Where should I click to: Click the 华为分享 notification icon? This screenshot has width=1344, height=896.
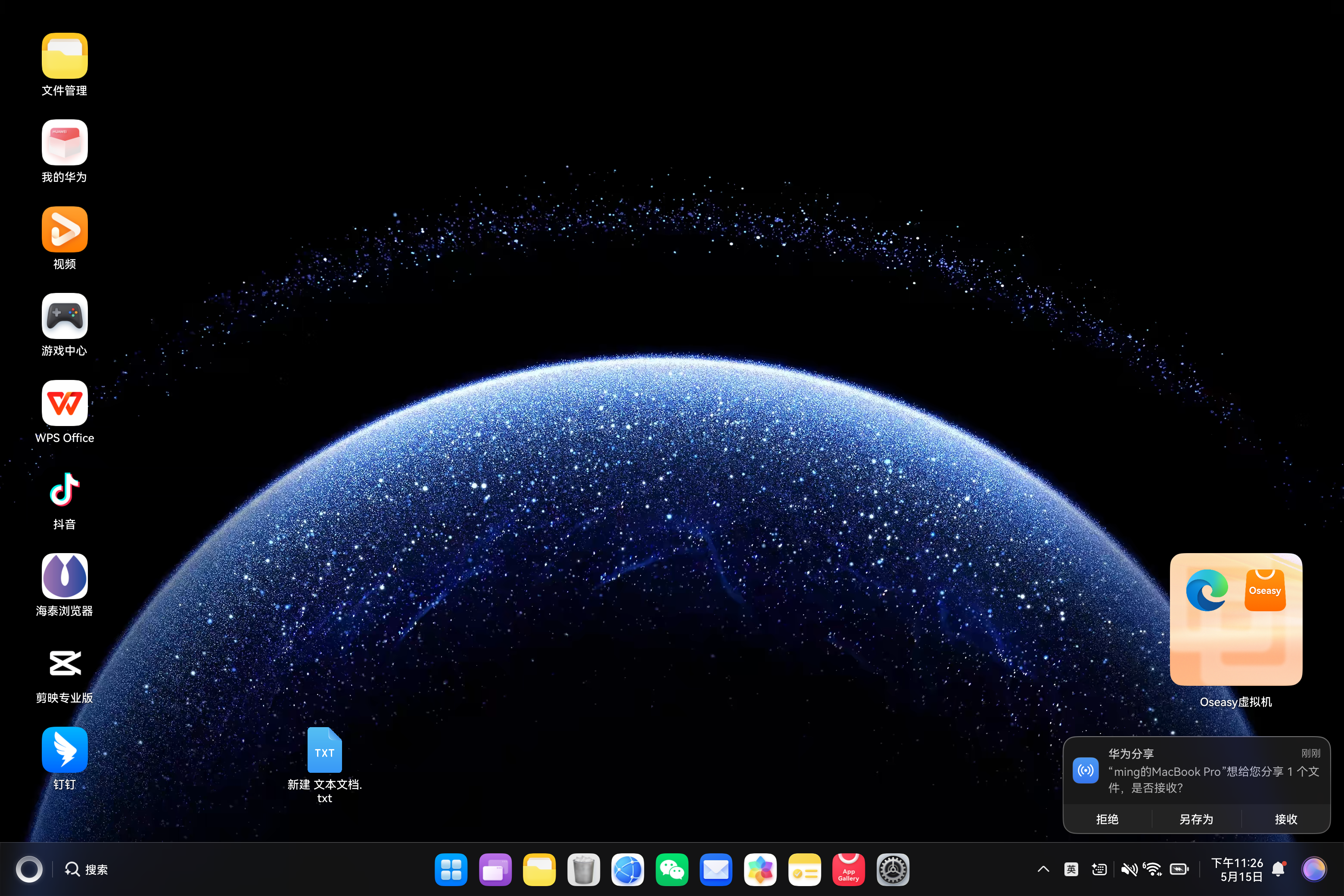click(1086, 771)
